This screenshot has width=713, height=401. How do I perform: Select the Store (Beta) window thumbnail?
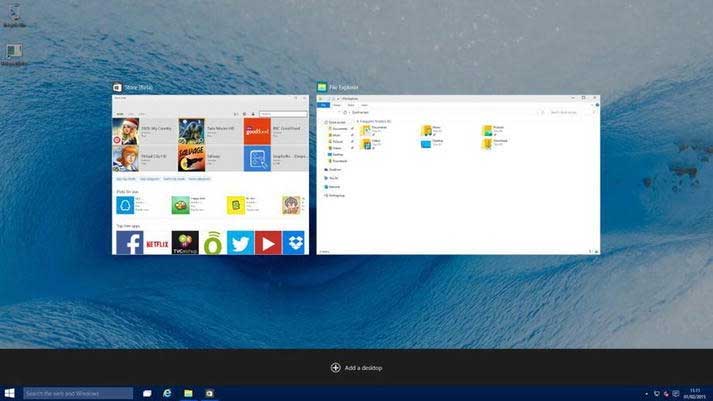coord(211,175)
